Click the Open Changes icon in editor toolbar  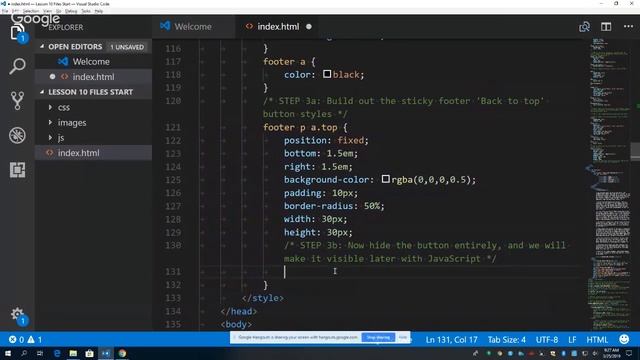coord(584,27)
